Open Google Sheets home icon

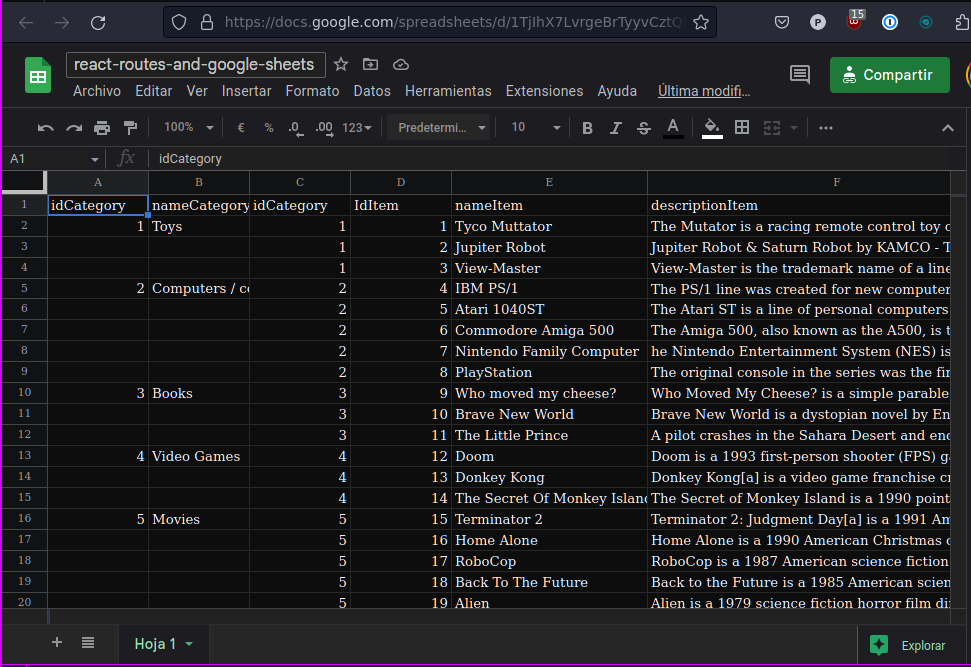tap(38, 76)
